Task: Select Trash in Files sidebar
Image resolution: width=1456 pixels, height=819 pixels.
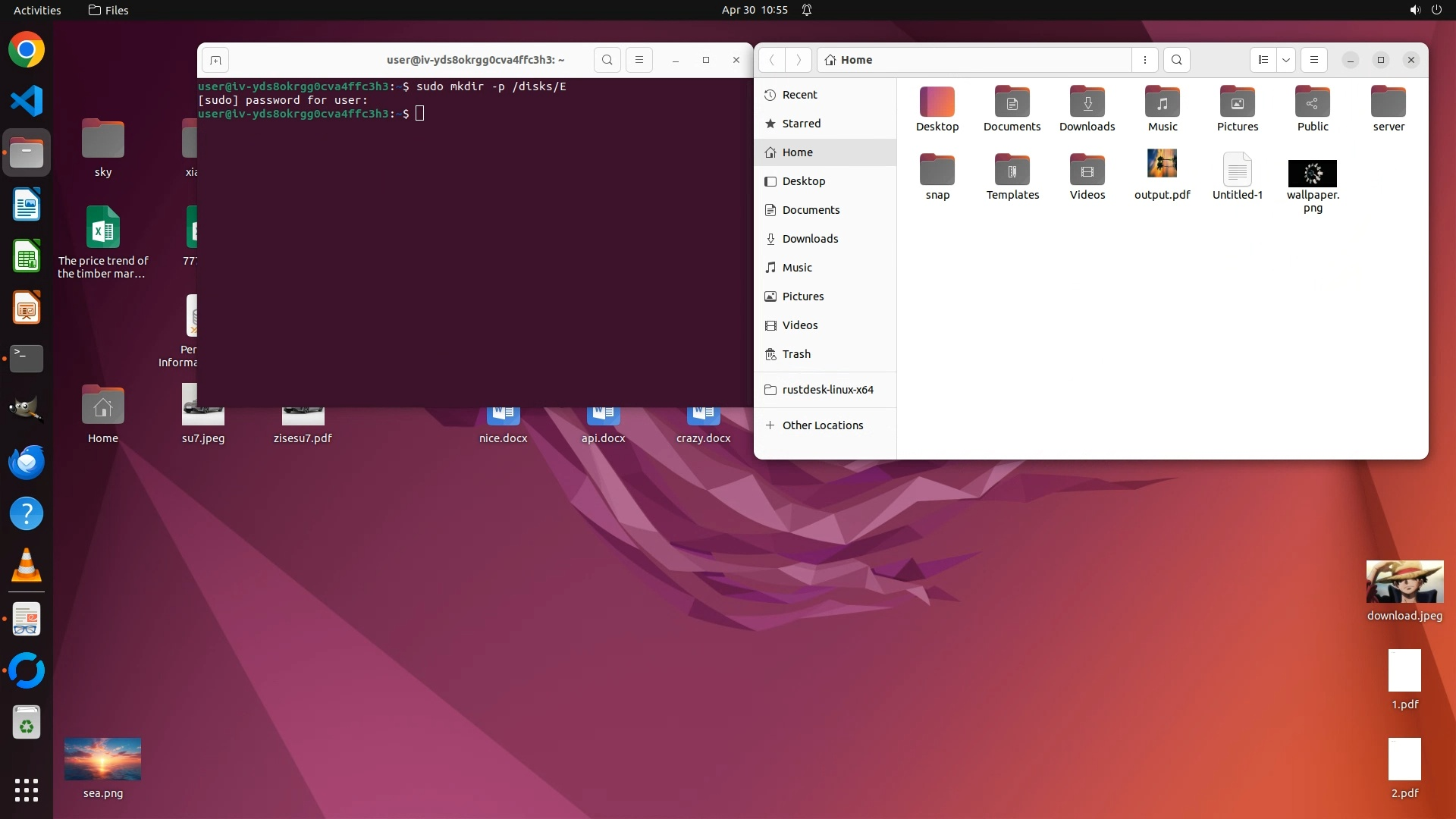Action: [795, 354]
